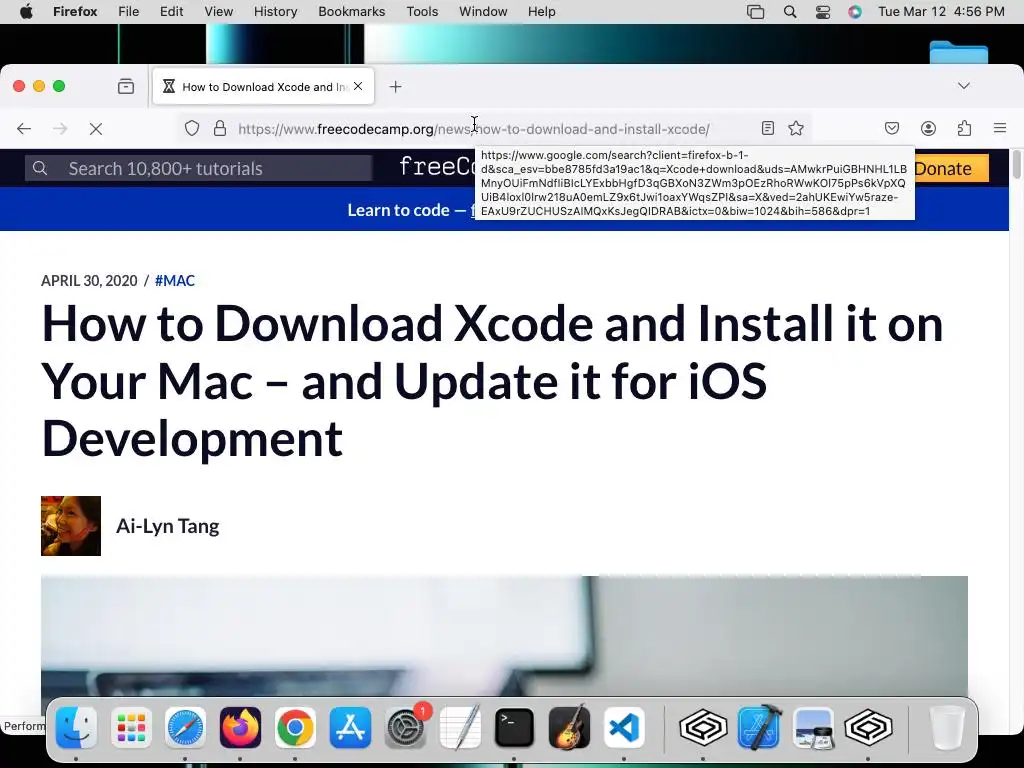Open the #MAC tag link
Image resolution: width=1024 pixels, height=768 pixels.
coord(175,281)
